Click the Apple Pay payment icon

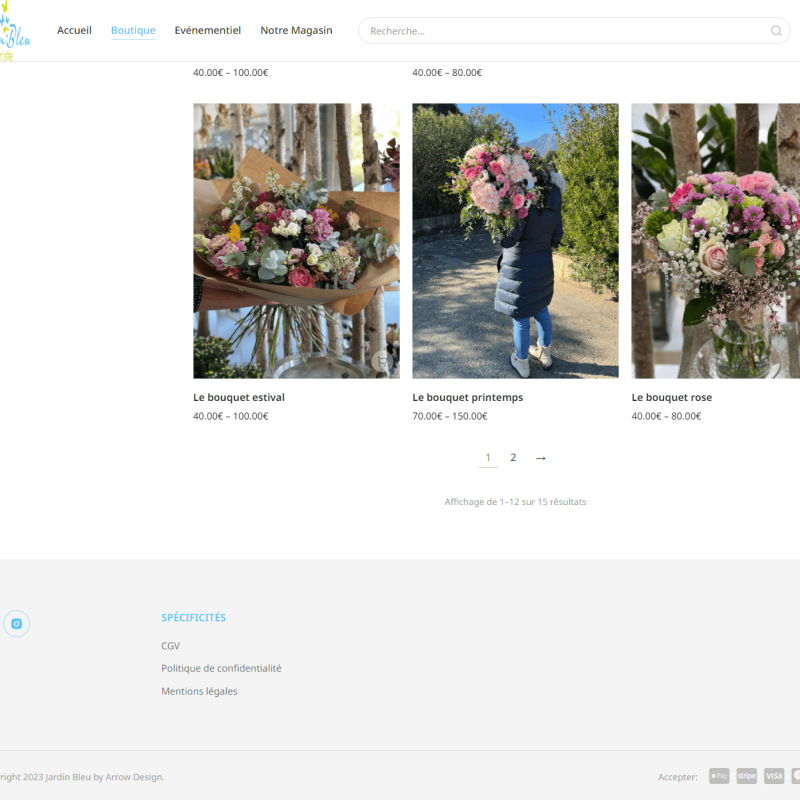(719, 776)
